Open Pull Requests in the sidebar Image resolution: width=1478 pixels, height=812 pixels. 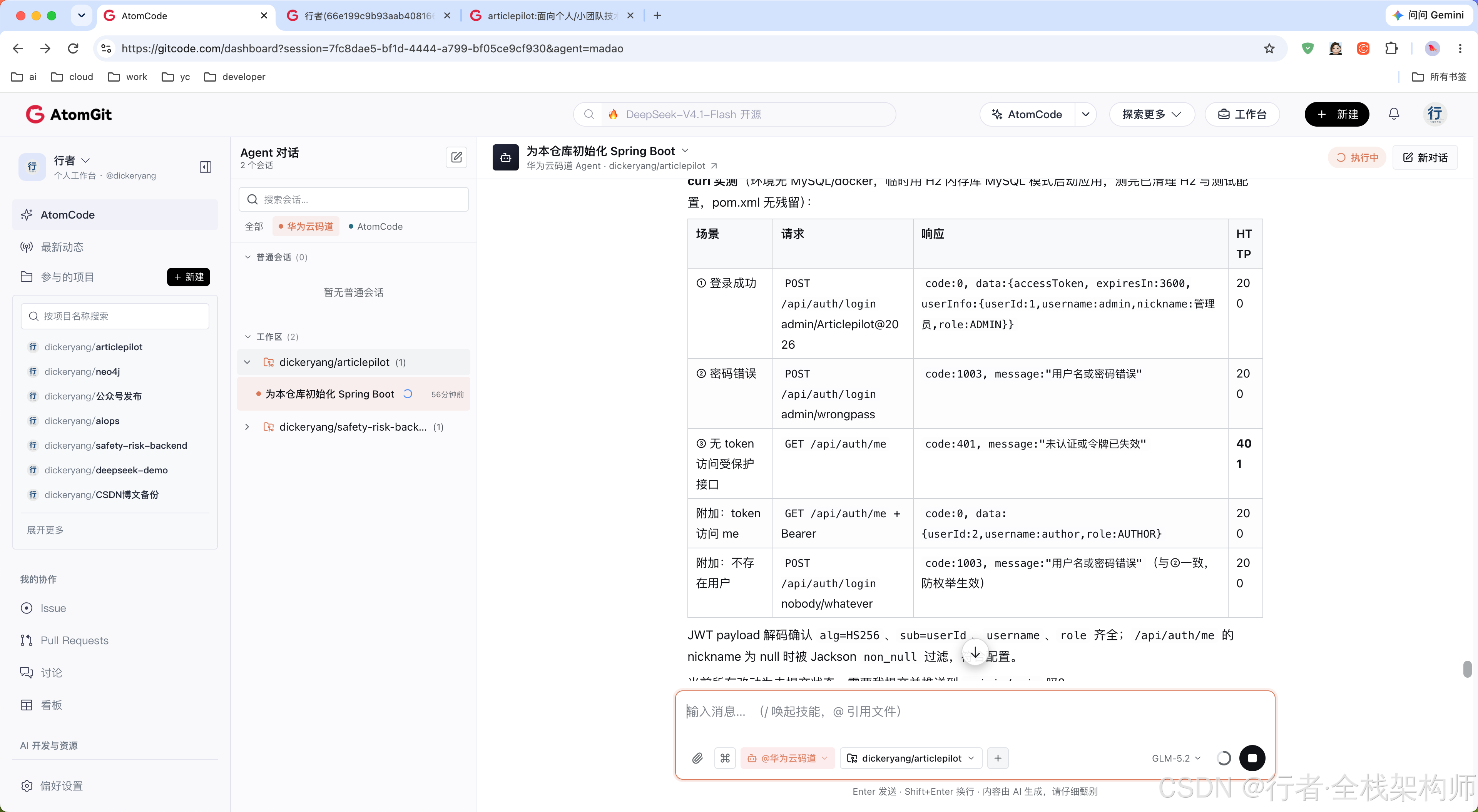(x=75, y=640)
